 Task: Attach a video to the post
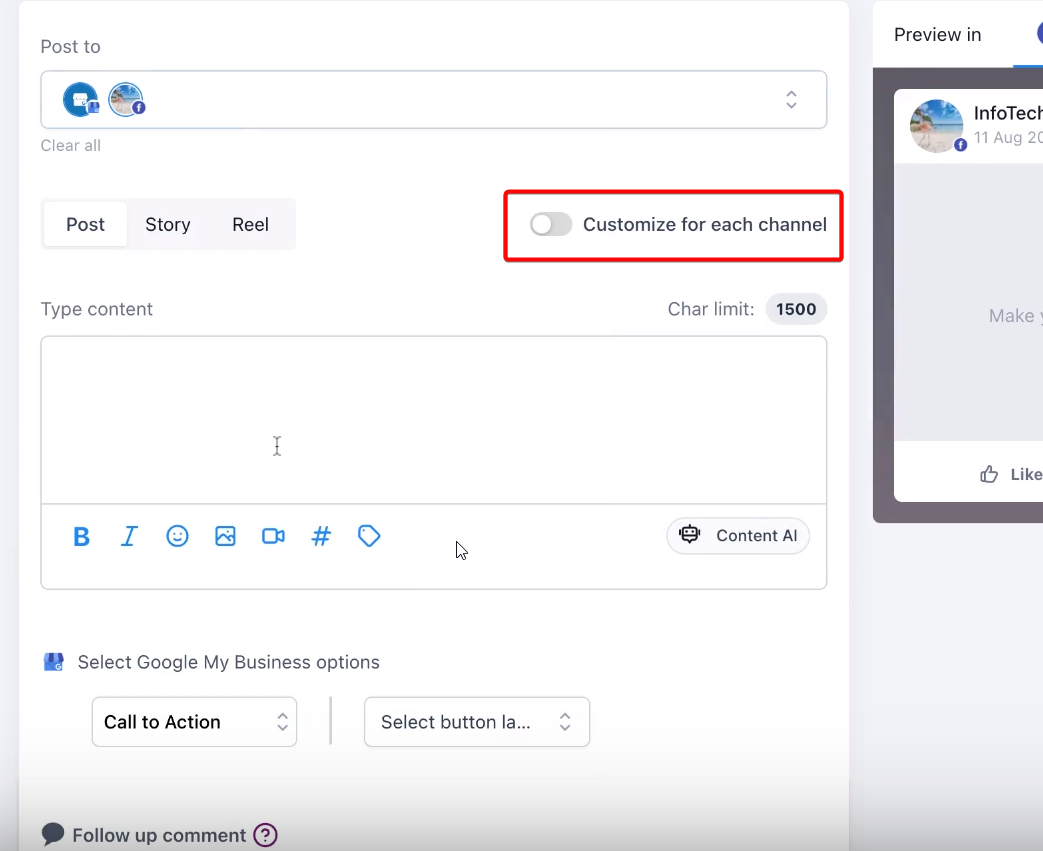coord(273,537)
